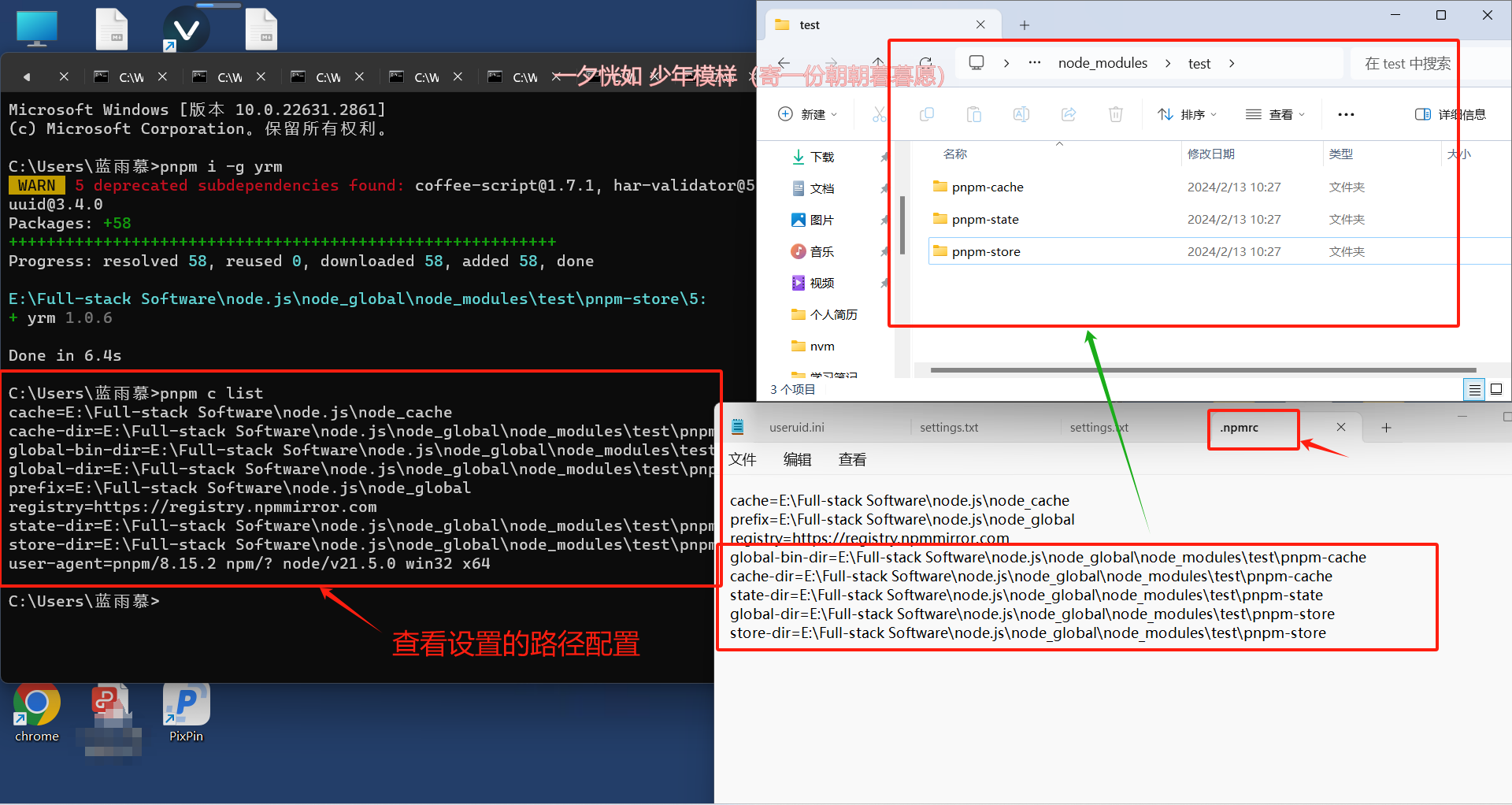
Task: Click the Notepad app icon in title bar
Action: (737, 427)
